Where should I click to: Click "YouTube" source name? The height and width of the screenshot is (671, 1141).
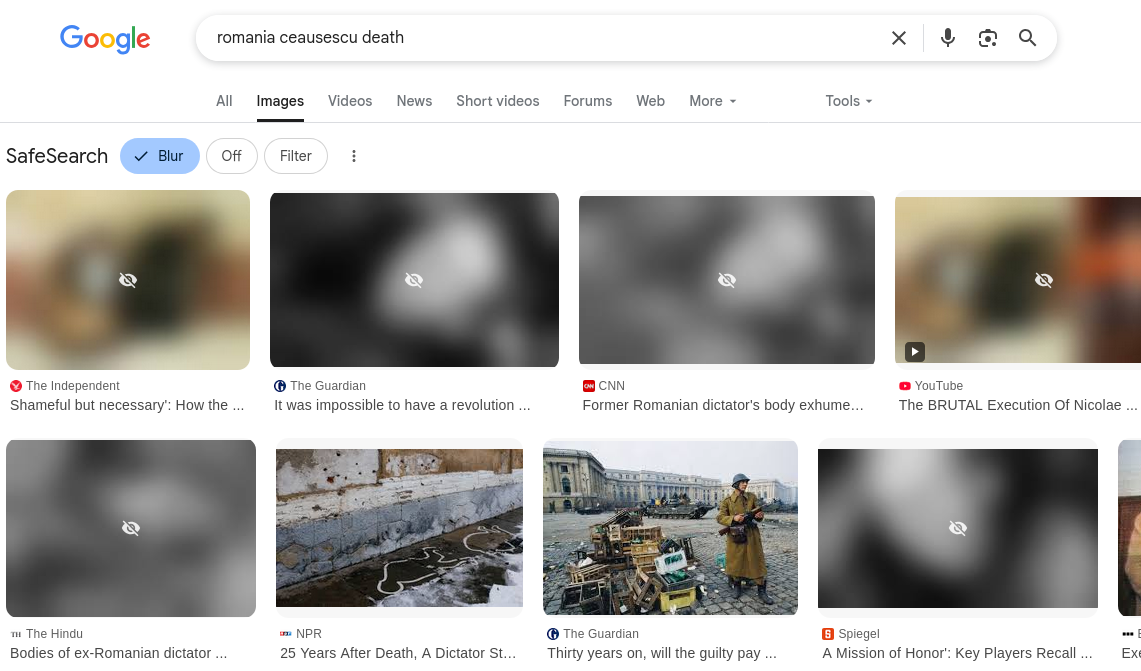point(939,386)
